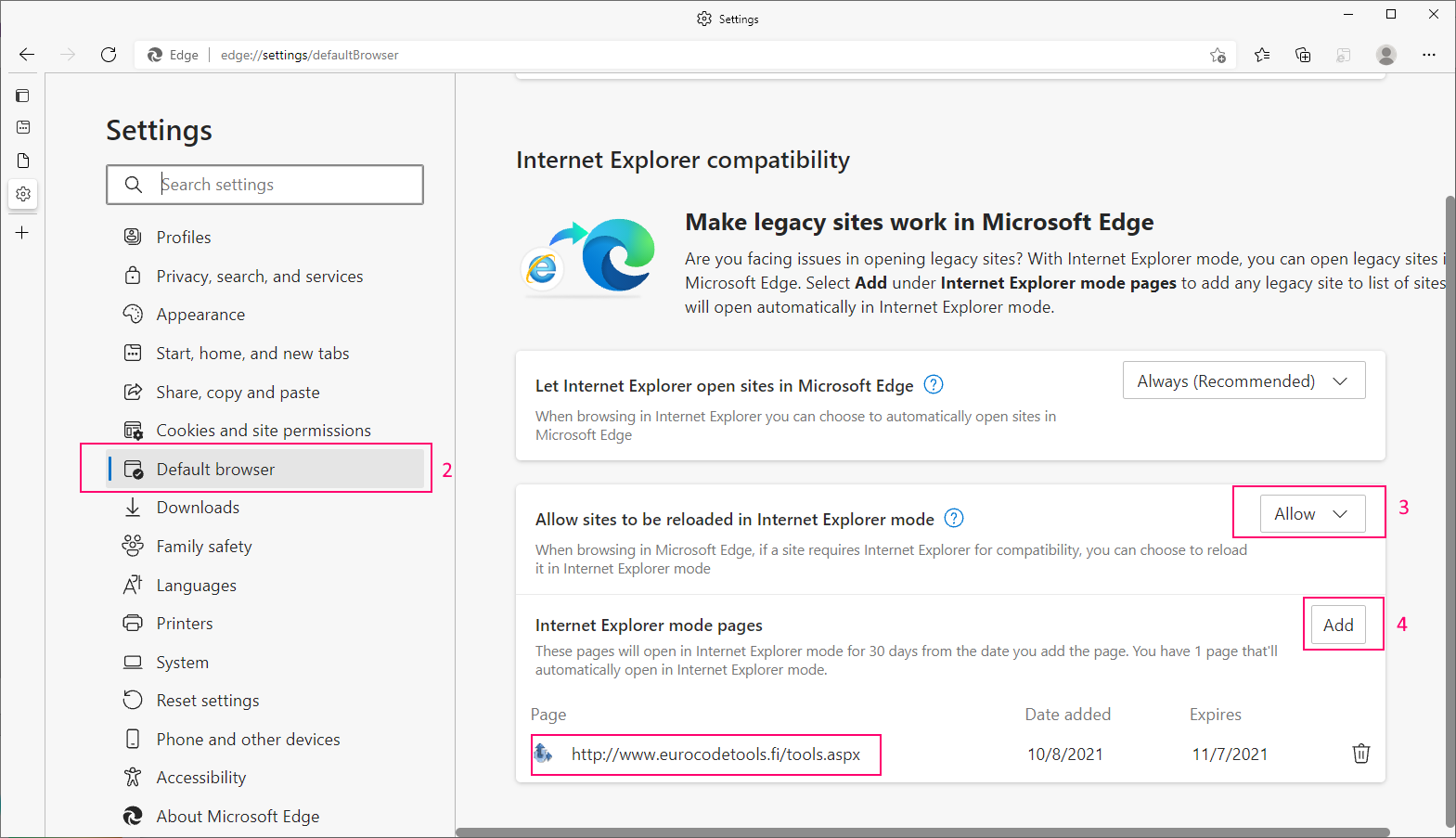Click the Accessibility figure icon
This screenshot has height=838, width=1456.
(133, 777)
